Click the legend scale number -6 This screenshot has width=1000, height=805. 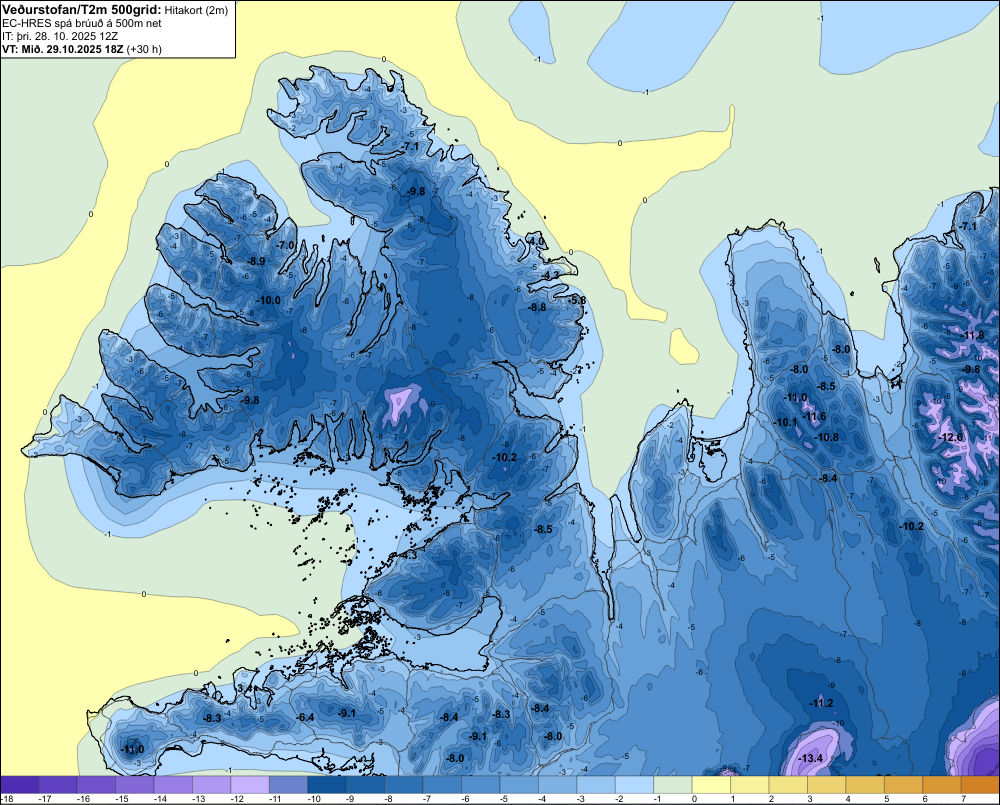tap(466, 799)
